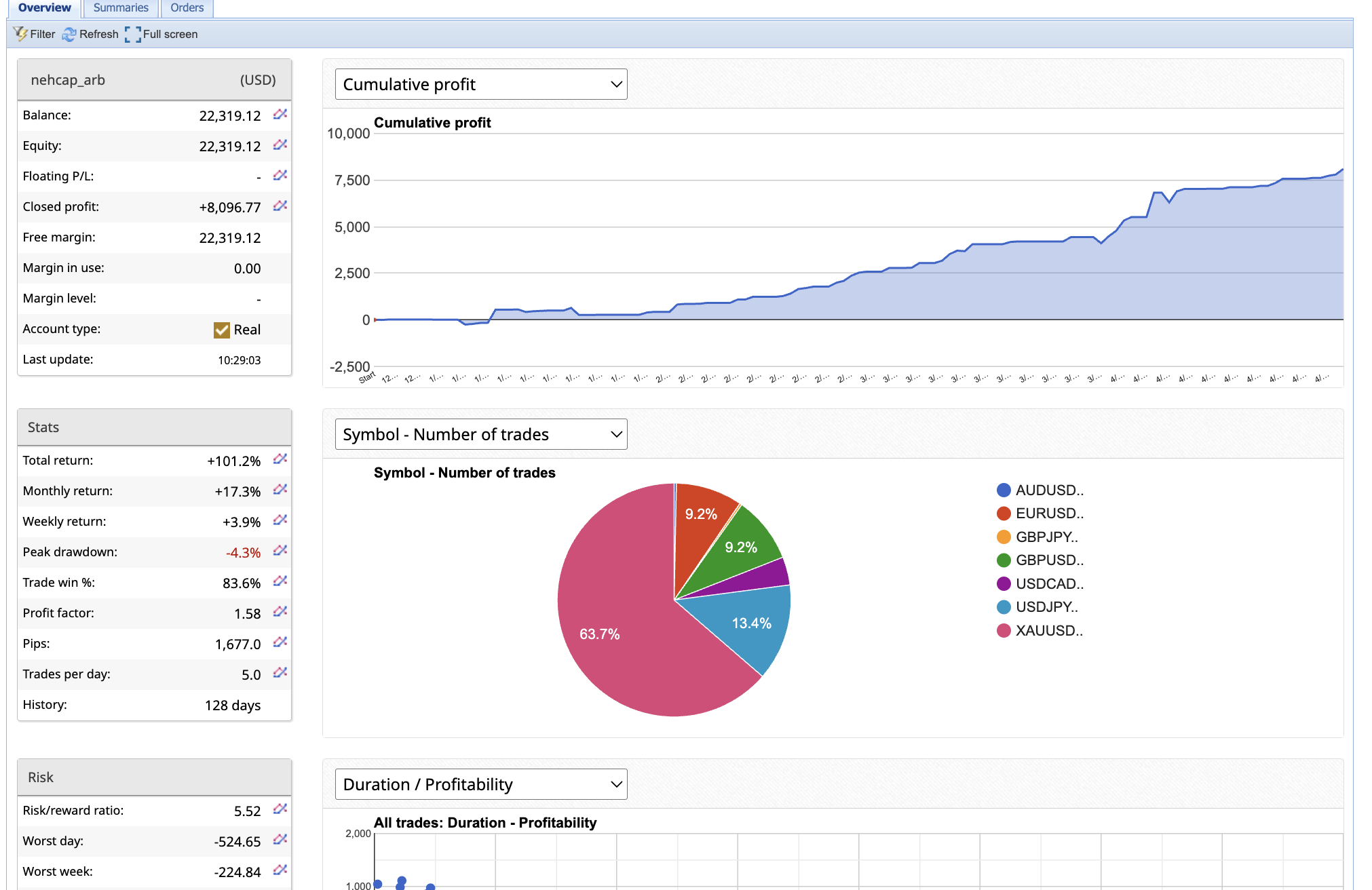Open chart icon for Total return
Image resolution: width=1372 pixels, height=890 pixels.
coord(280,460)
